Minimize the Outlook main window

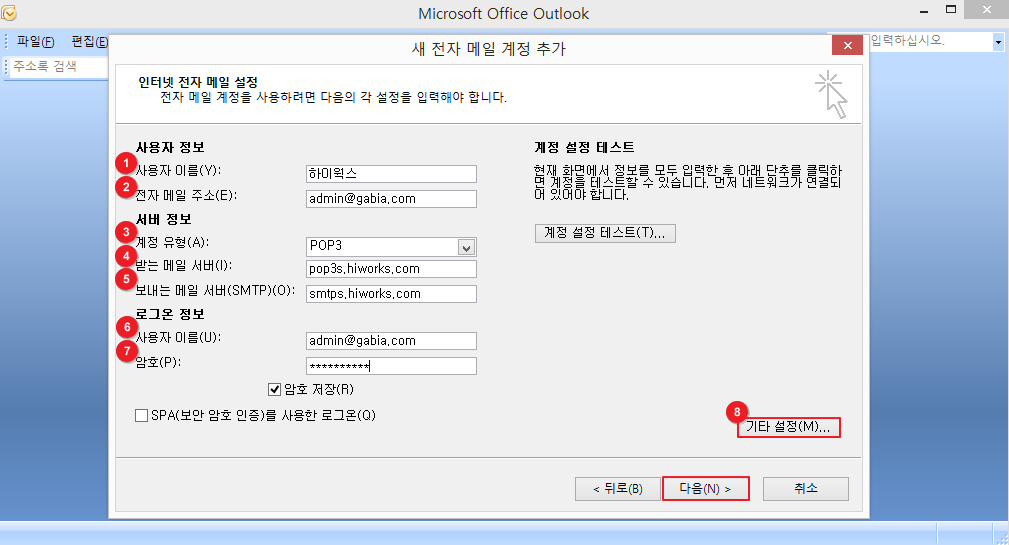tap(924, 12)
